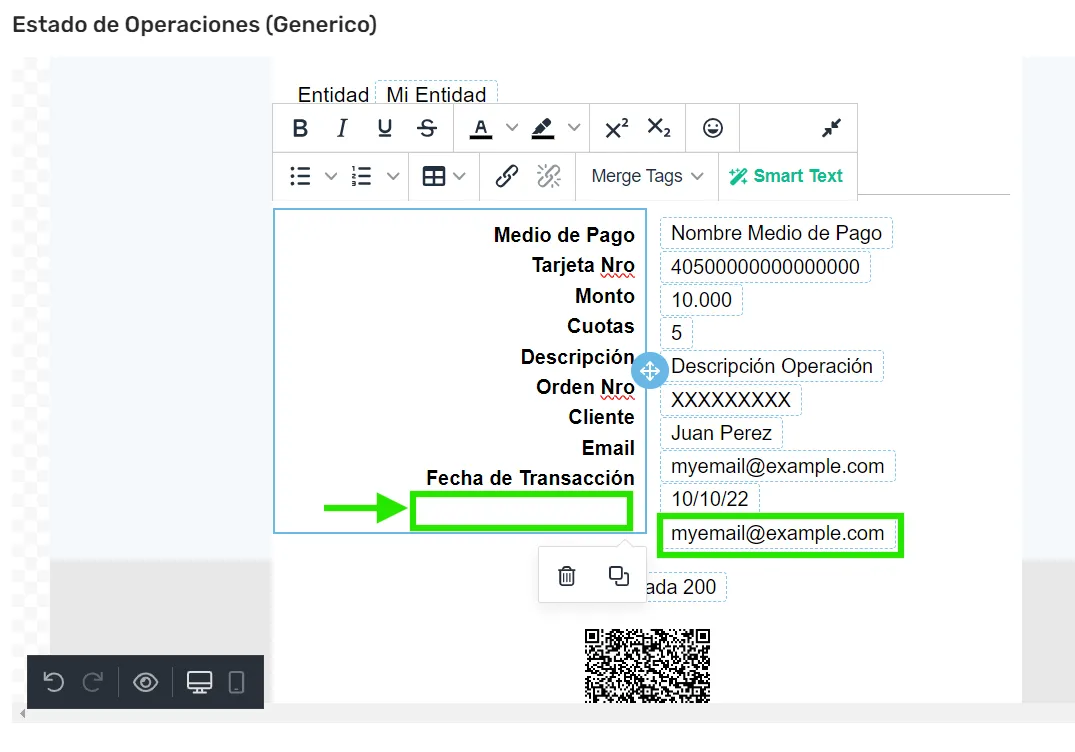1075x752 pixels.
Task: Select the XXXXXXXXX order number value
Action: click(731, 400)
